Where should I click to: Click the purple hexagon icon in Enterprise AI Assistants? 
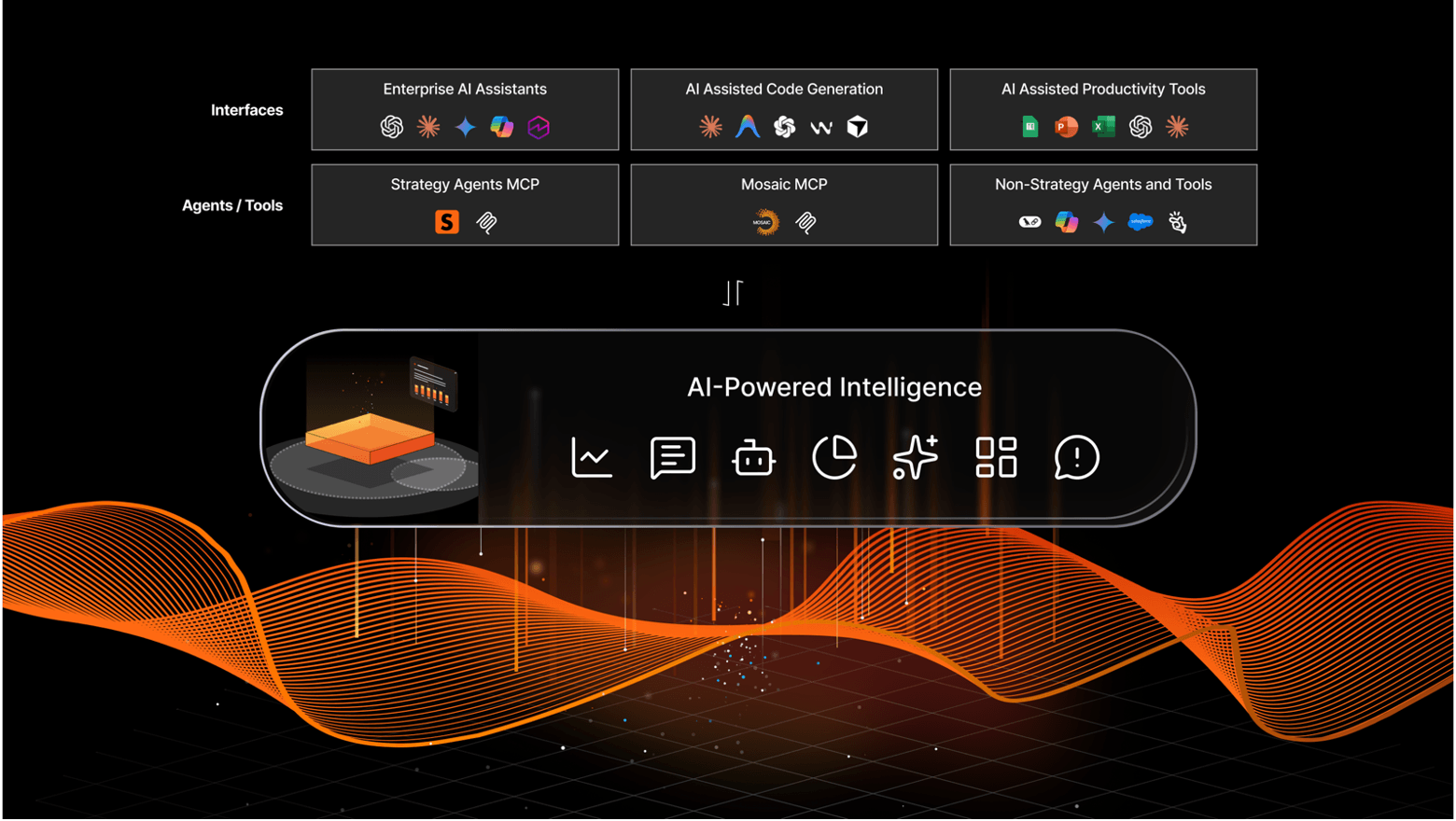pos(539,127)
